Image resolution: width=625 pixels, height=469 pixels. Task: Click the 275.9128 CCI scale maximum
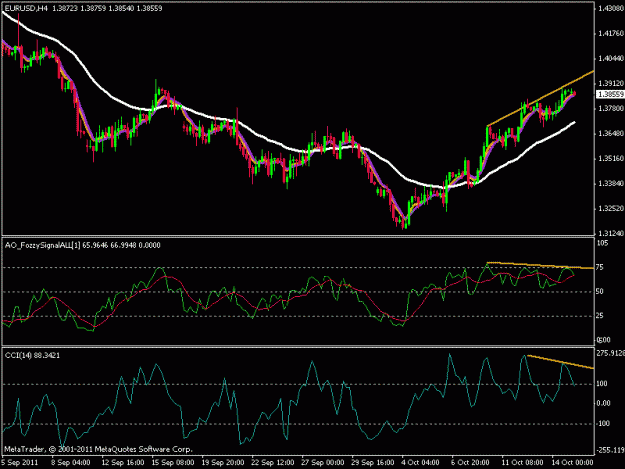pos(610,353)
